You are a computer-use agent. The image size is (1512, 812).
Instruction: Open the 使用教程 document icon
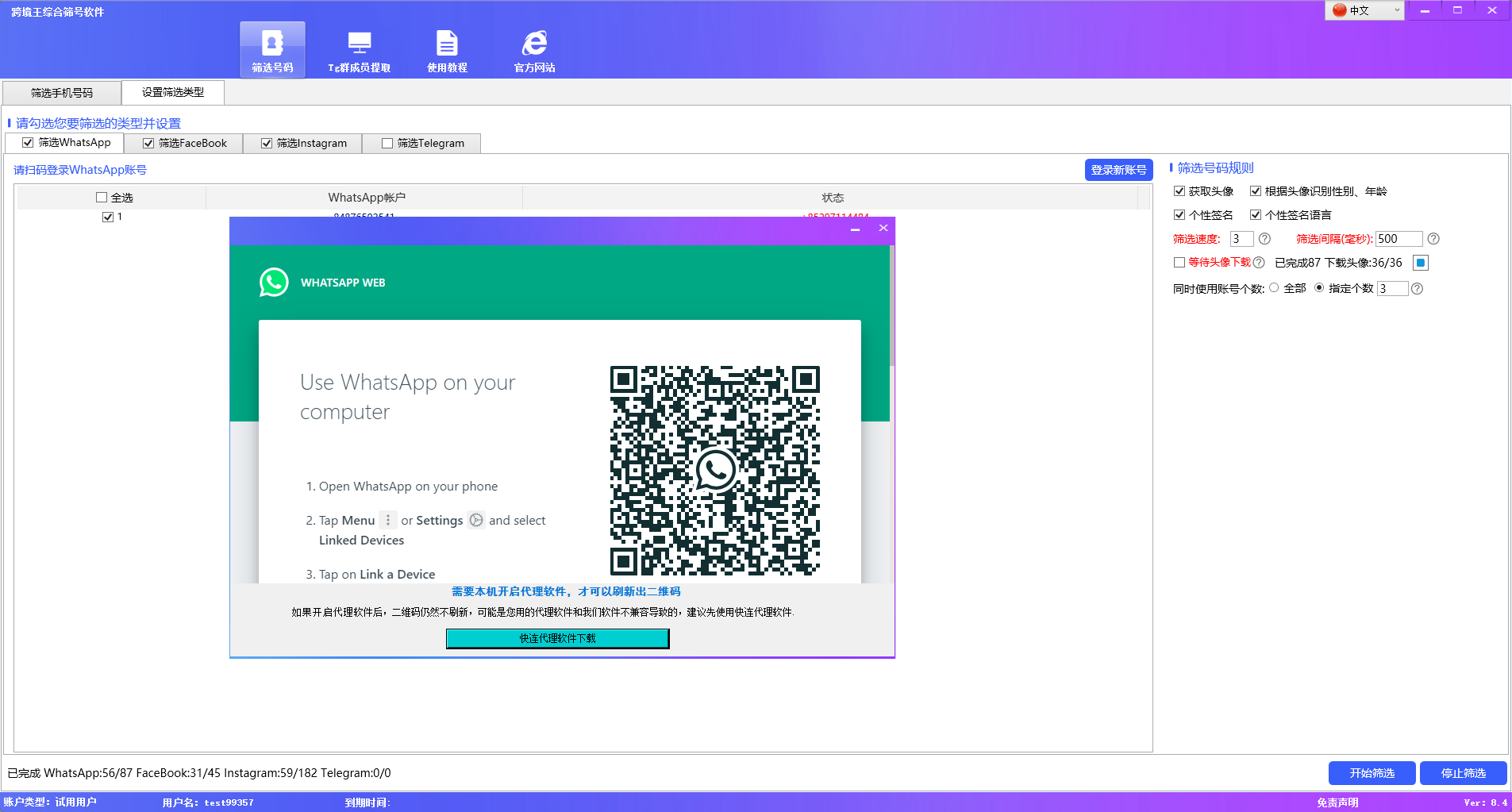coord(447,51)
